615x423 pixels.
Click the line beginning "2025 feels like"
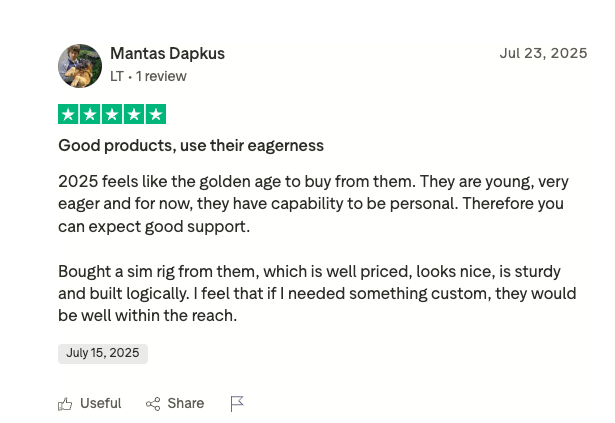[313, 182]
